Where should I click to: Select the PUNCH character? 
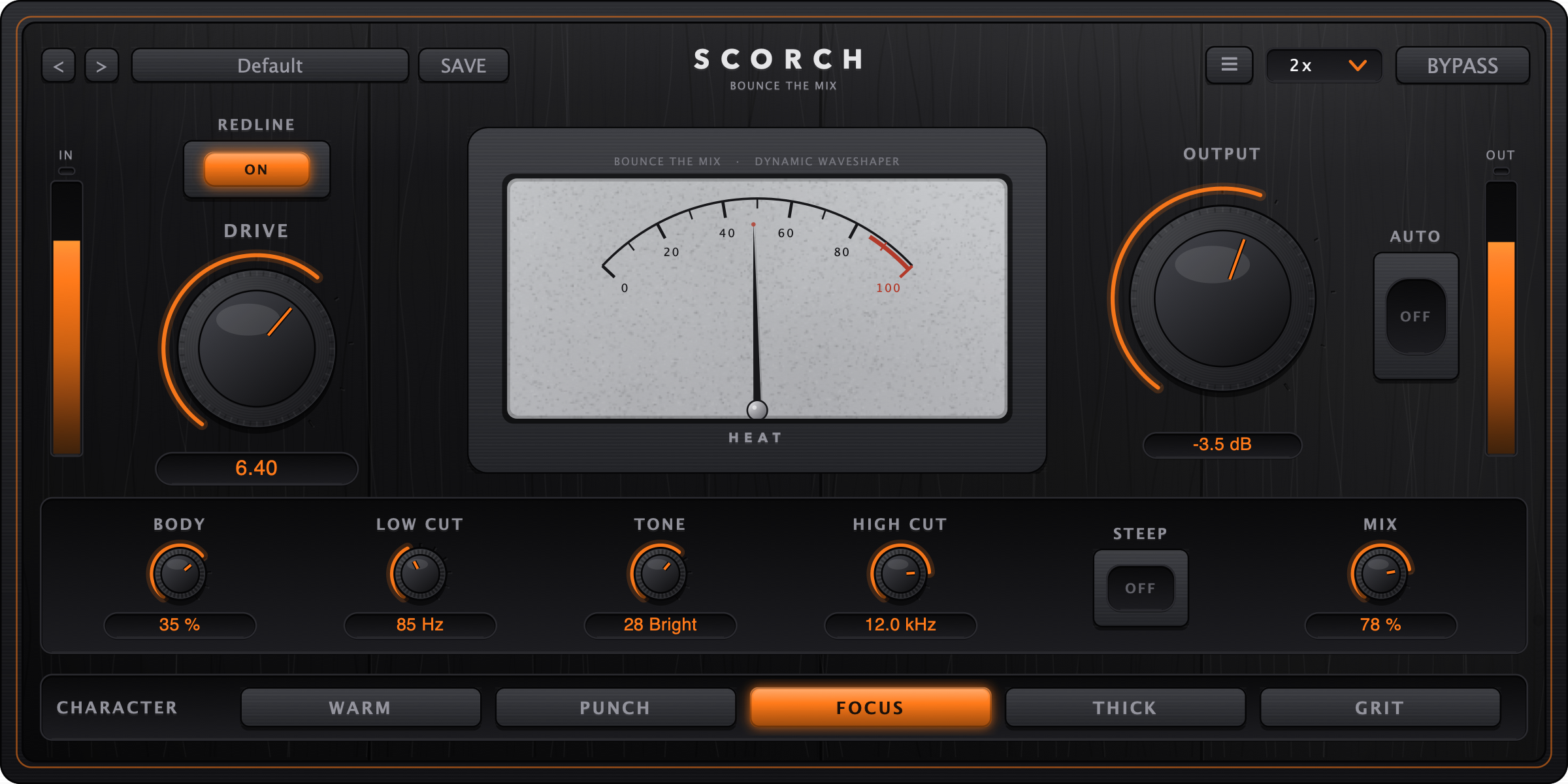[x=615, y=708]
